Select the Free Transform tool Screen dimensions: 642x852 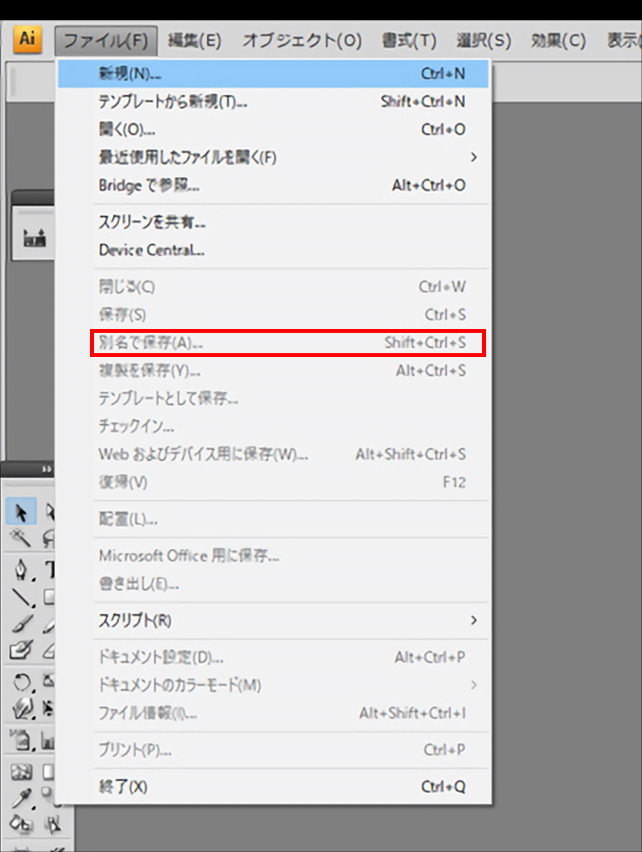point(49,708)
